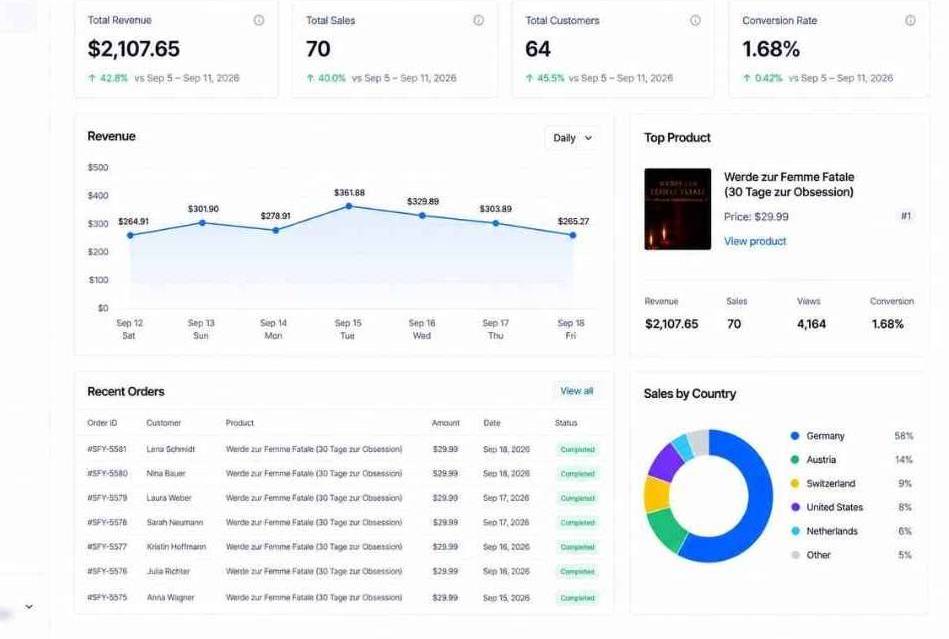Click the yellow Switzerland donut segment

(x=656, y=494)
